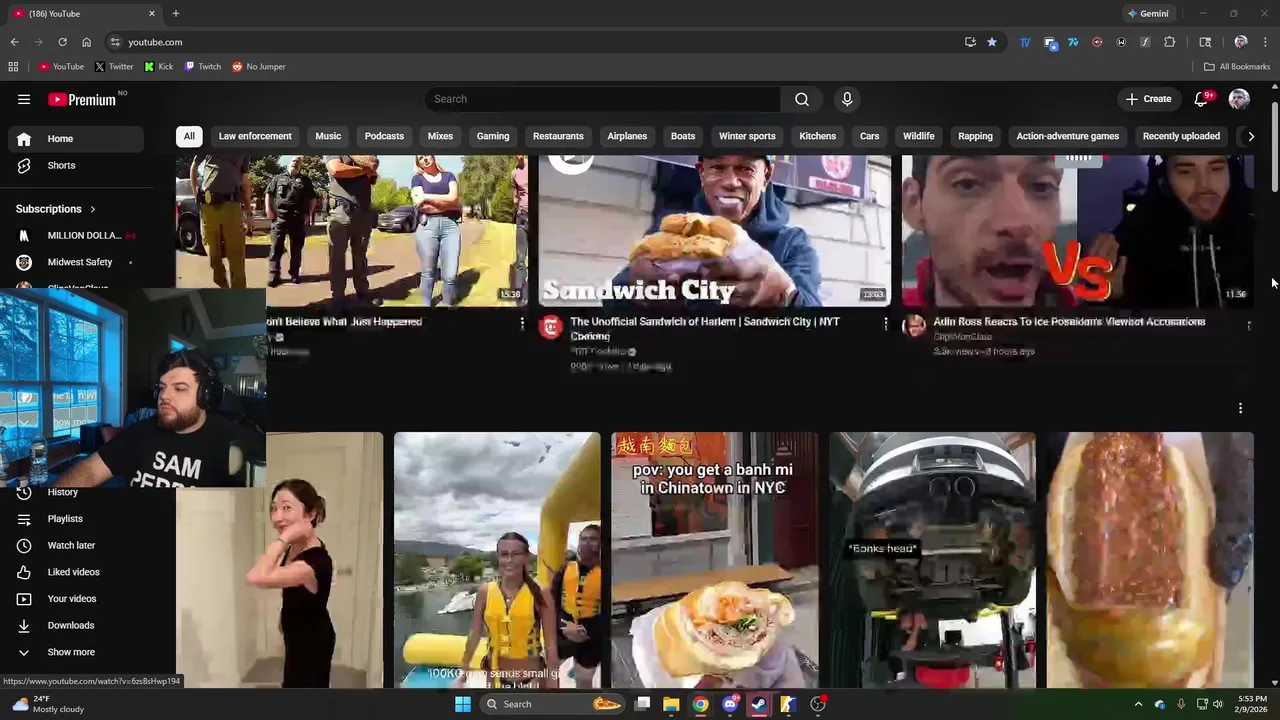Open the Adin Ross video options menu

[x=1248, y=324]
